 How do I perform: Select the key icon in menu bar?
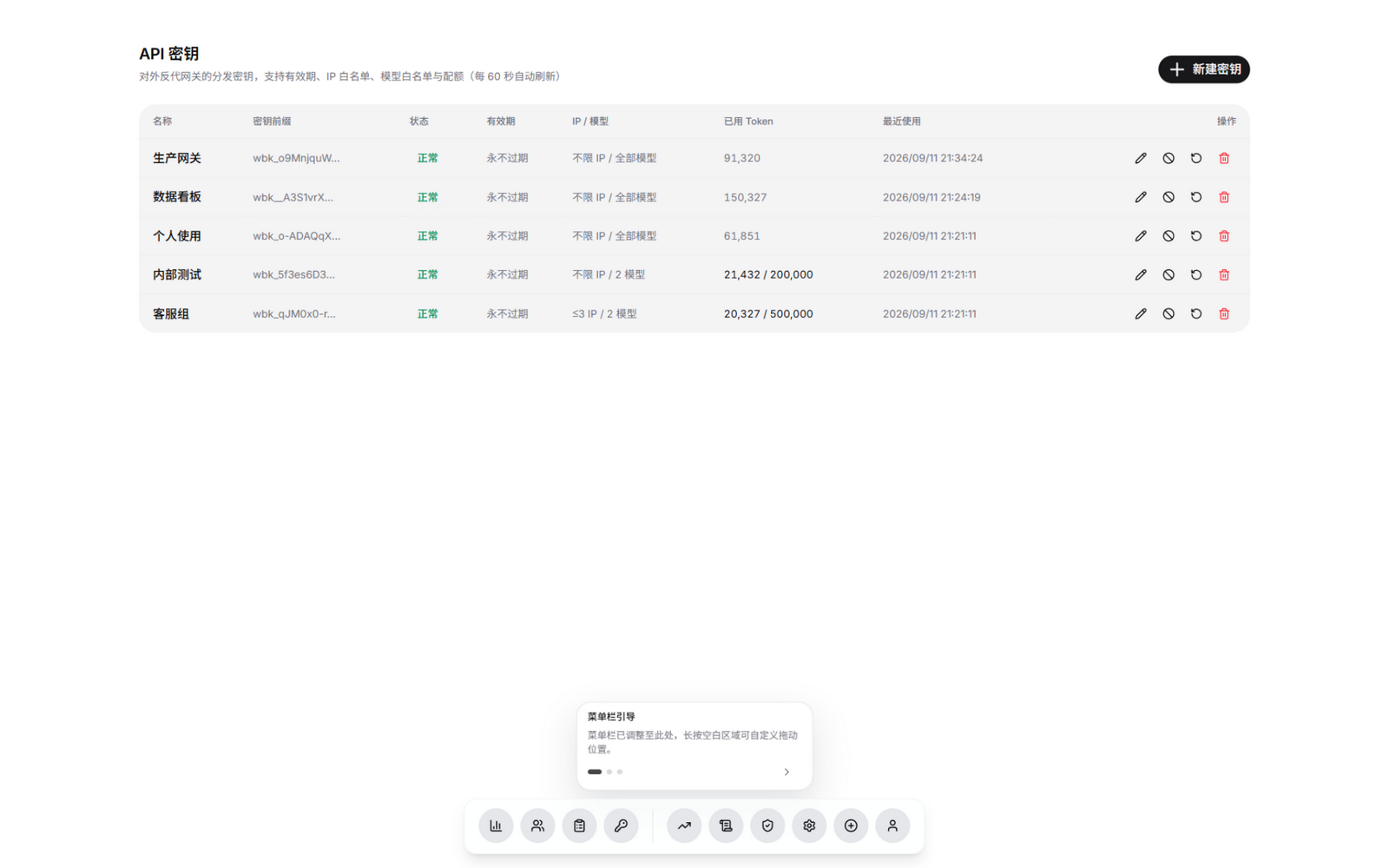621,825
